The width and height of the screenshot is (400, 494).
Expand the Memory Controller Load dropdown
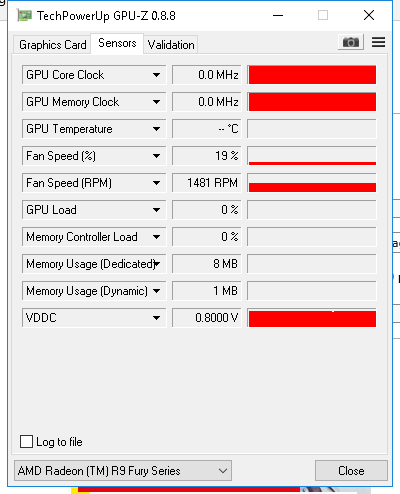click(x=156, y=237)
